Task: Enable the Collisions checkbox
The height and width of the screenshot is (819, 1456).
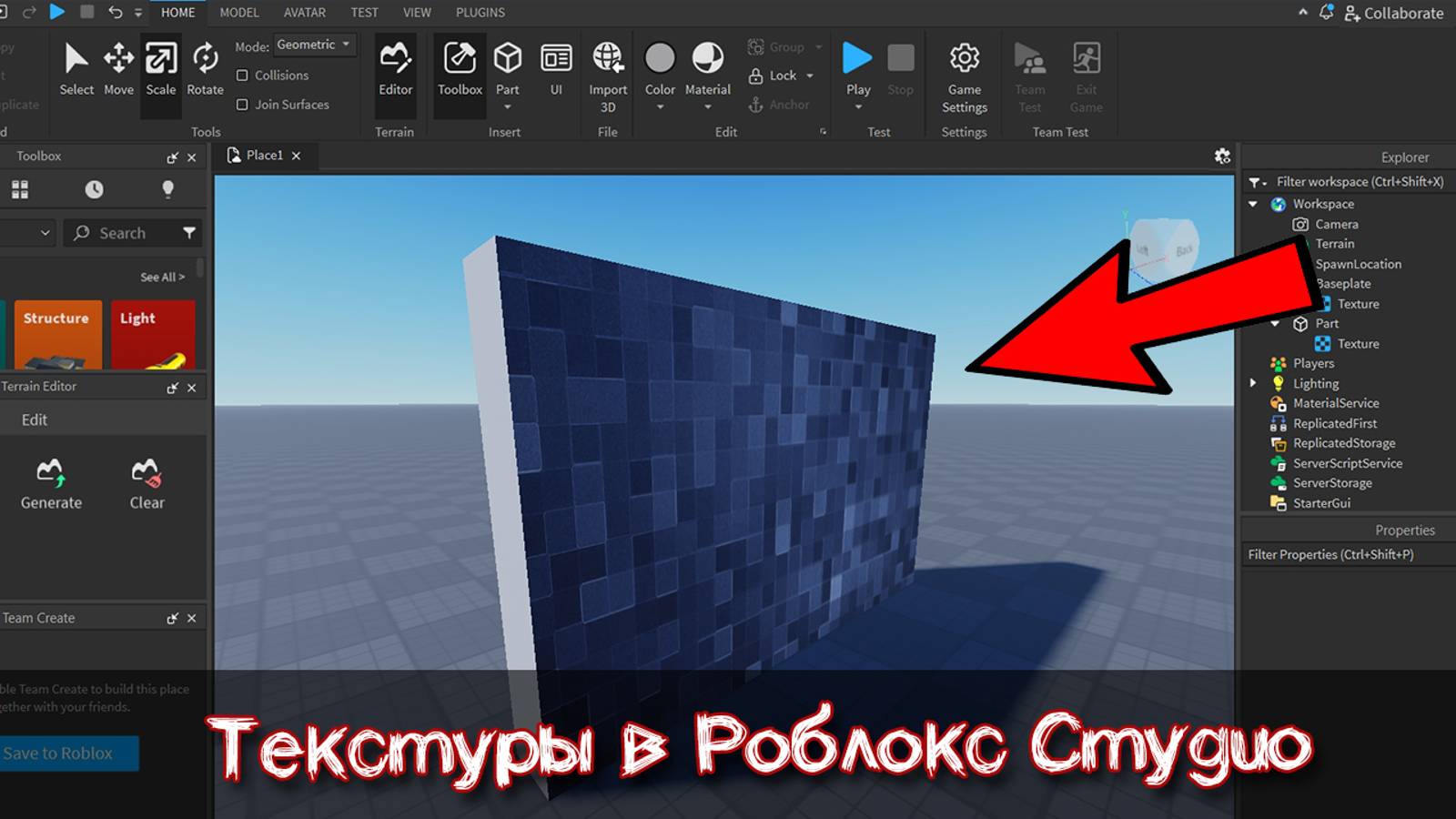Action: point(242,76)
